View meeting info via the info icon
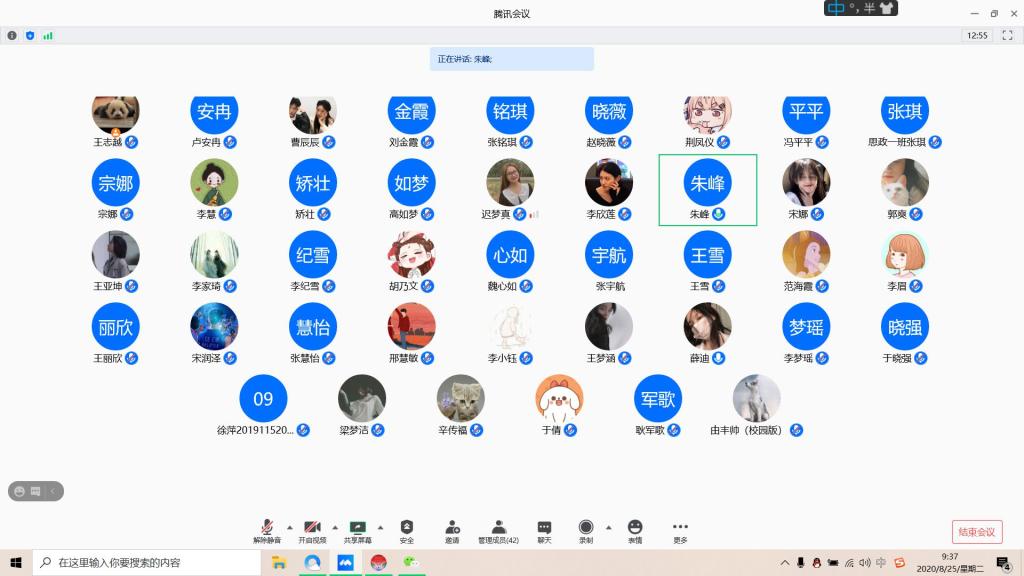Viewport: 1024px width, 576px height. [12, 35]
